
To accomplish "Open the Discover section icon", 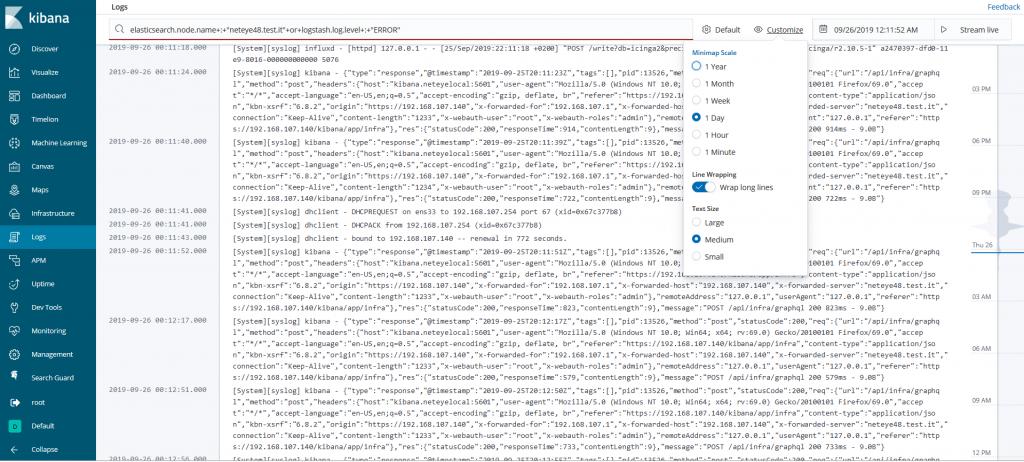I will tap(14, 49).
